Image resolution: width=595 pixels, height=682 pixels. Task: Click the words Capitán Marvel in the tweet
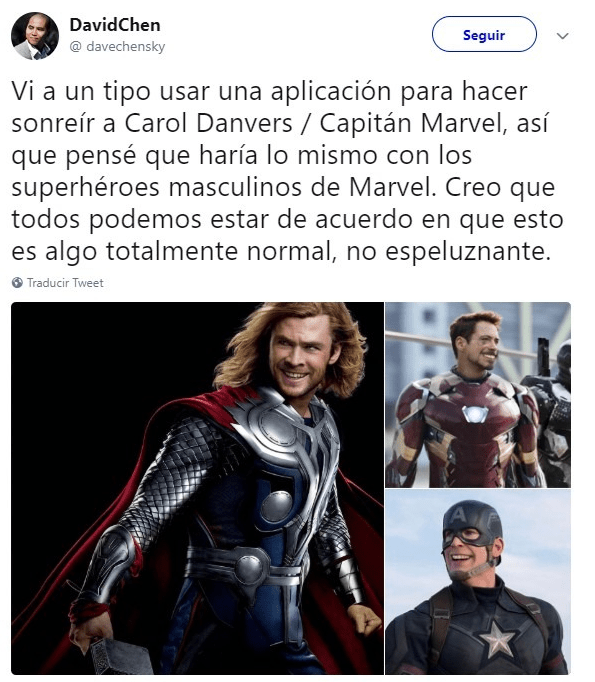coord(411,123)
